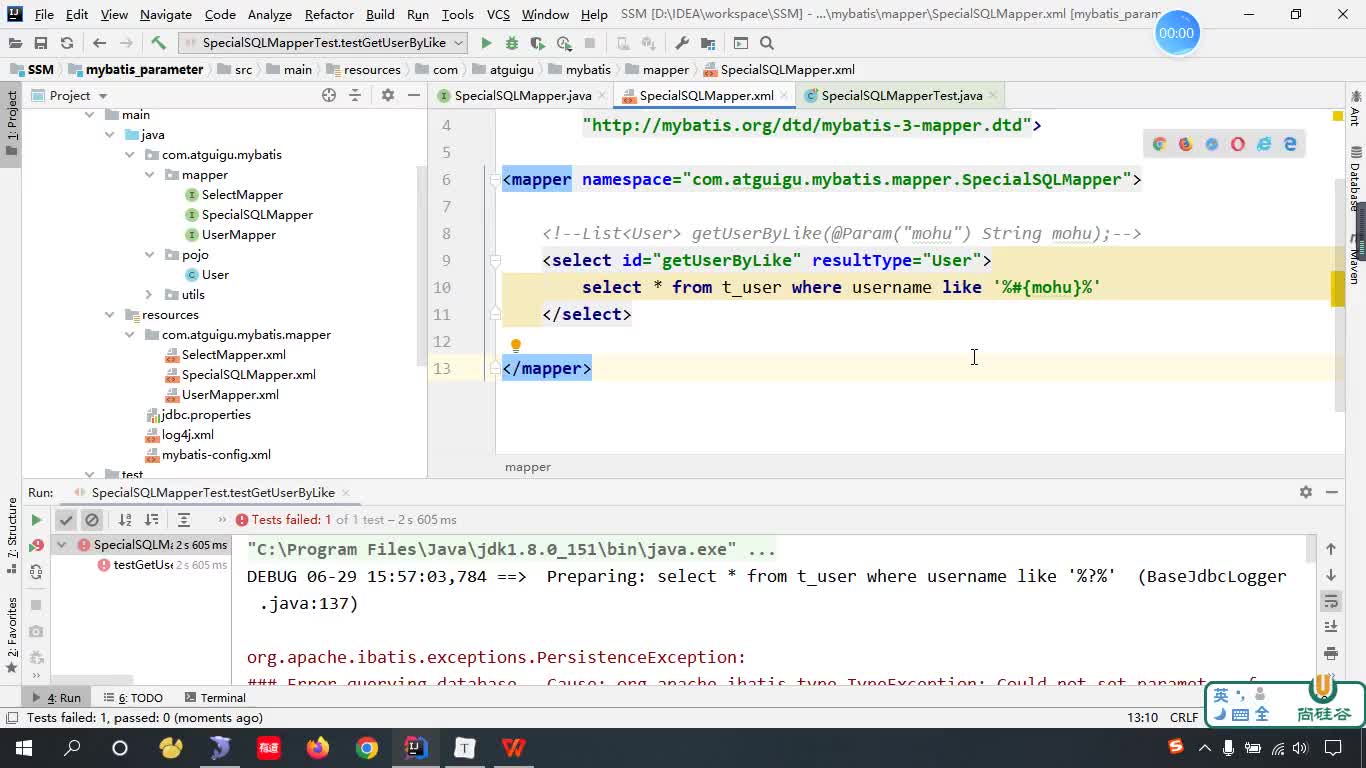Collapse the resources folder node
1366x768 pixels.
point(109,315)
